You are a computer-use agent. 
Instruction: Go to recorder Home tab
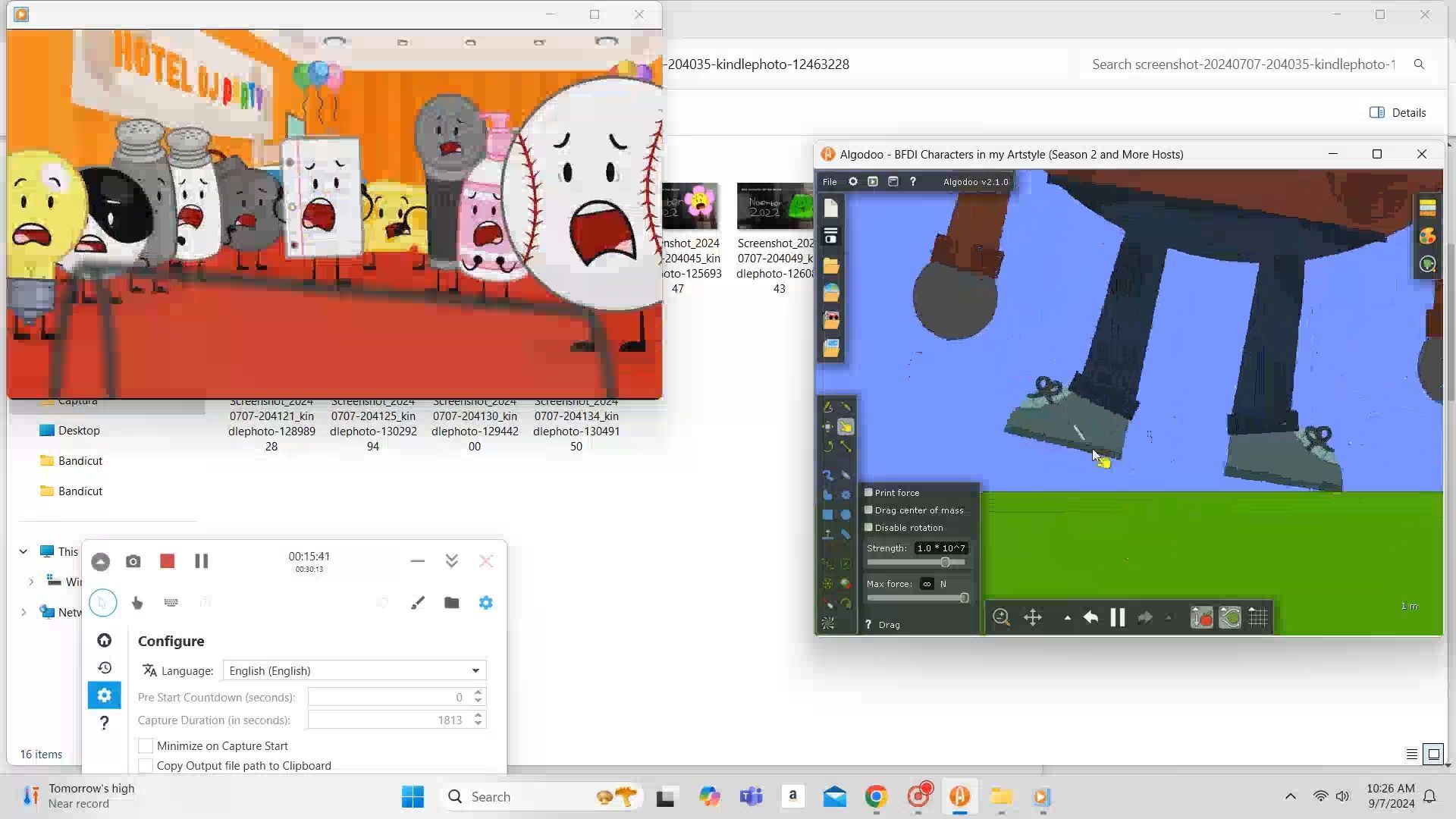click(104, 640)
